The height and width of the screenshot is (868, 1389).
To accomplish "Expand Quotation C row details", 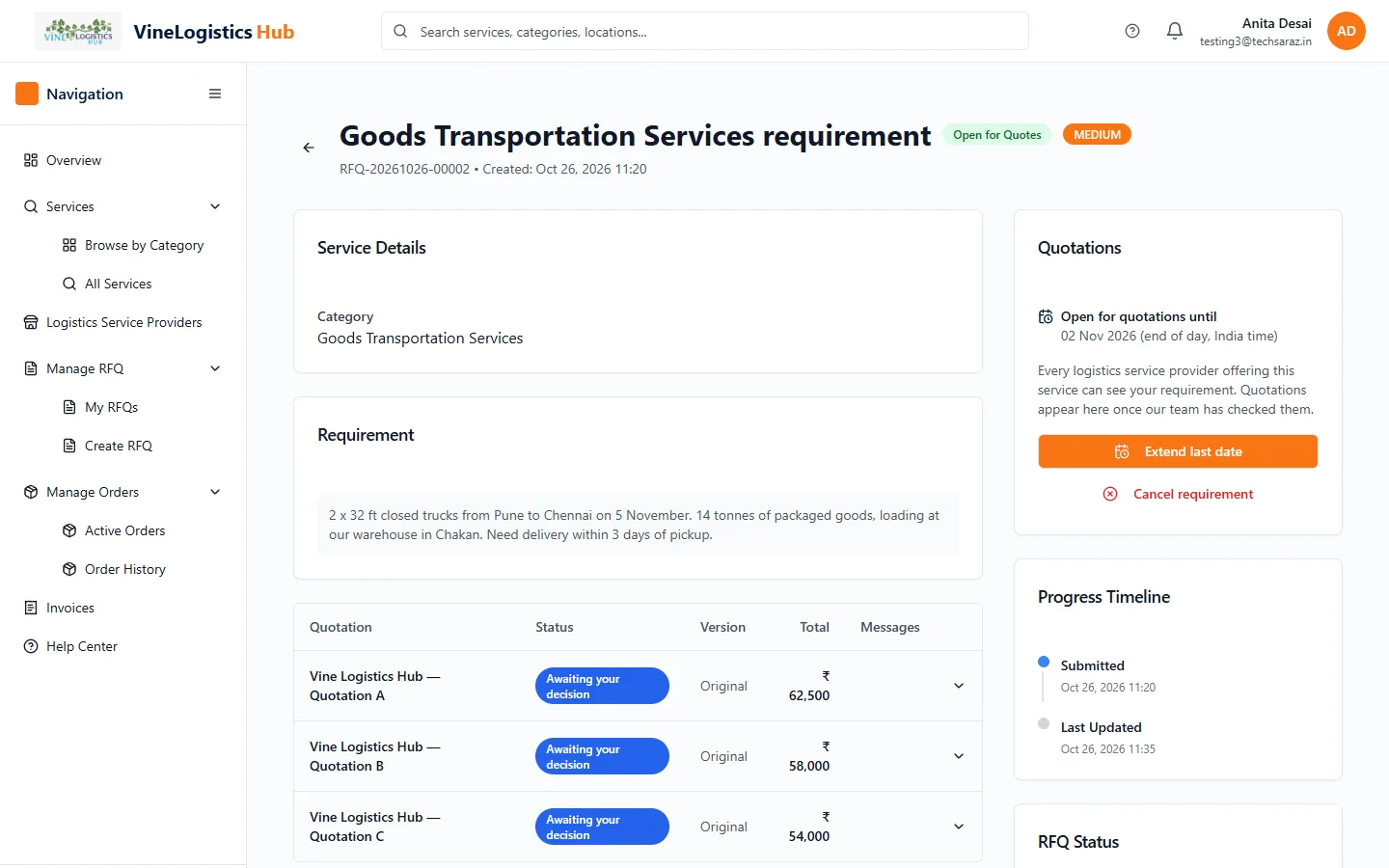I will [x=959, y=827].
